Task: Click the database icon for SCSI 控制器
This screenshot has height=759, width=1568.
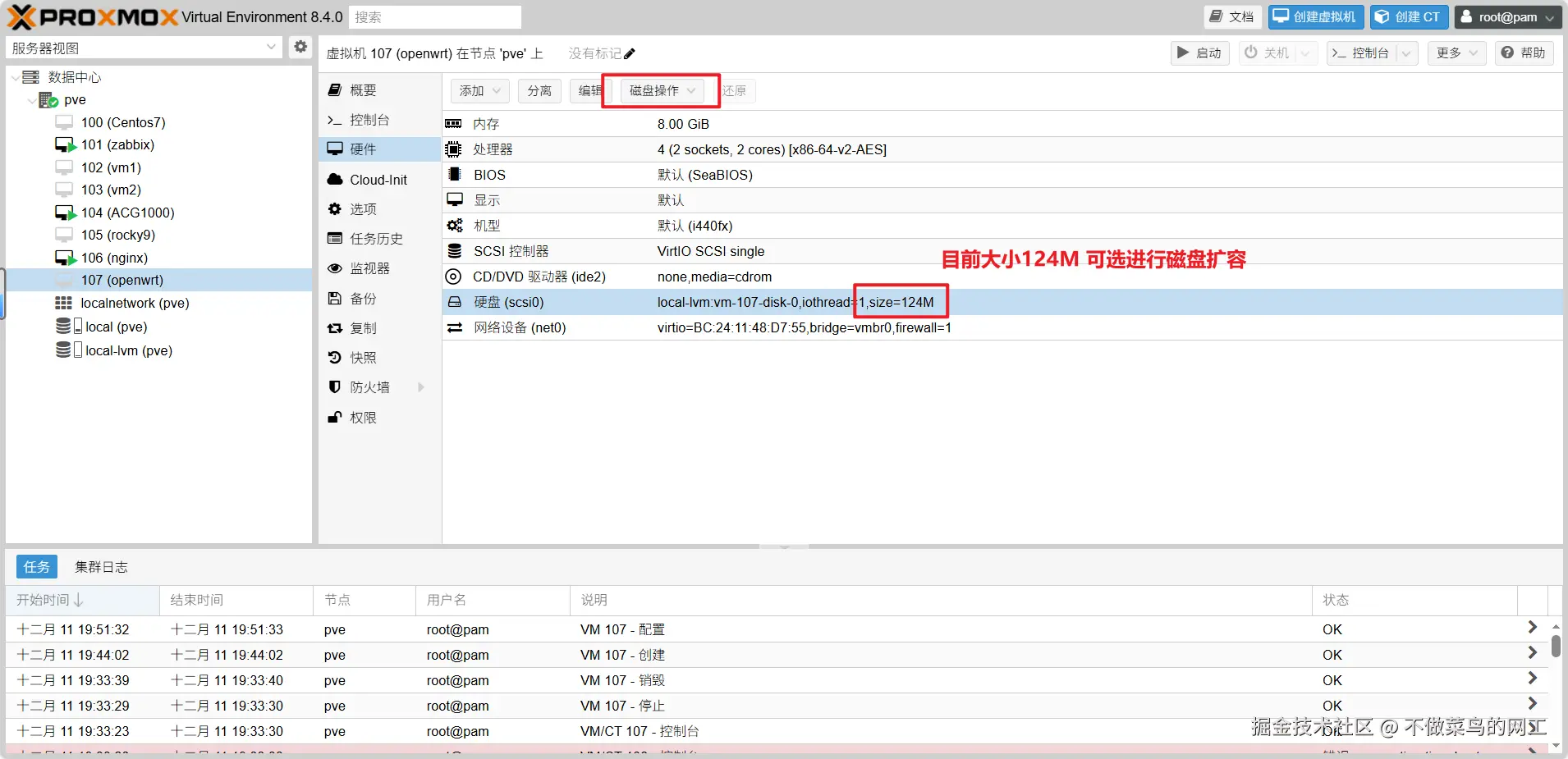Action: (x=454, y=251)
